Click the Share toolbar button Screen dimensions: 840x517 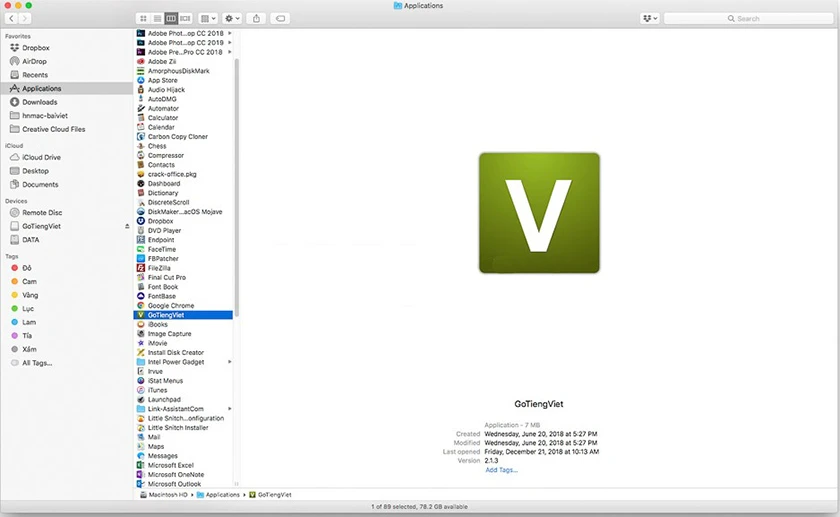tap(257, 18)
